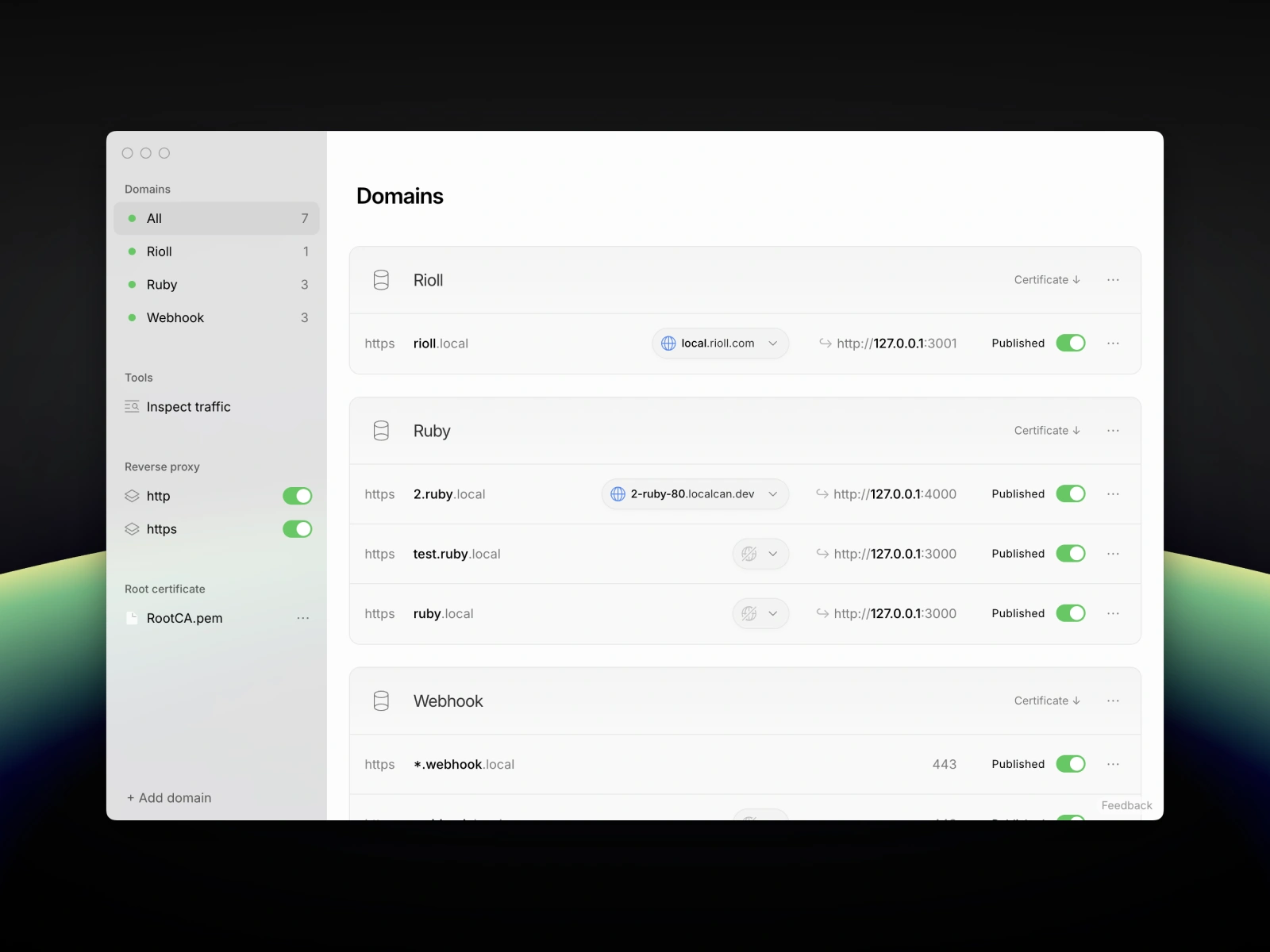The height and width of the screenshot is (952, 1270).
Task: Click the 2.ruby.local domain name
Action: tap(449, 494)
